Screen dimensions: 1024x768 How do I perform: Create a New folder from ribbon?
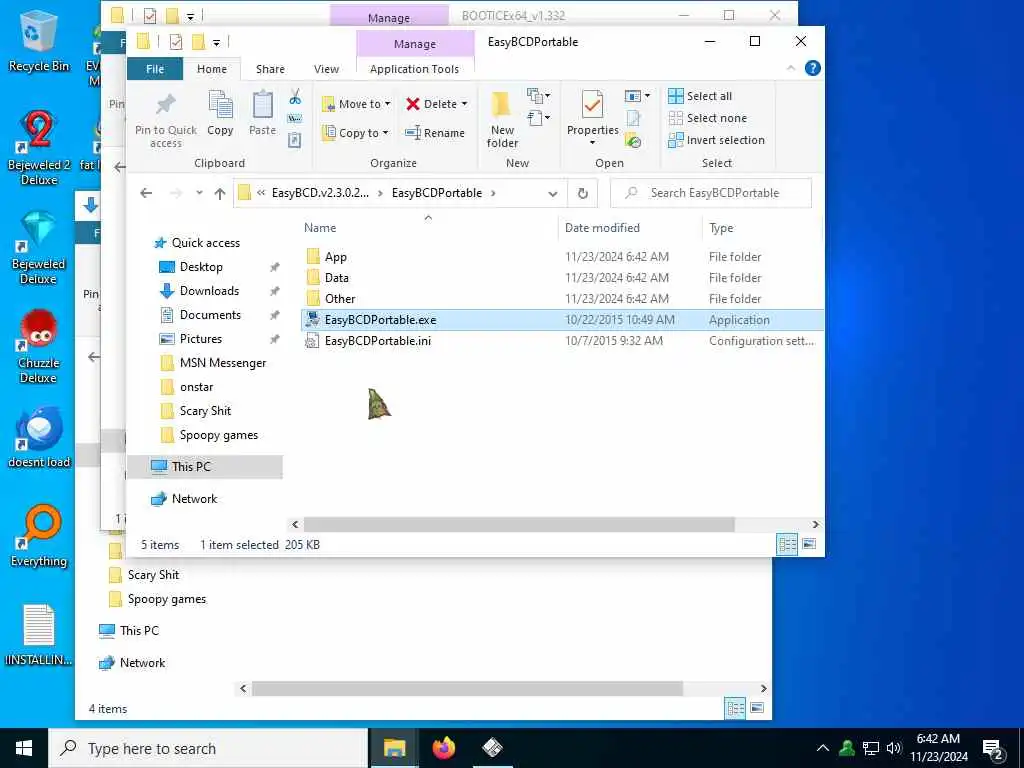[502, 119]
